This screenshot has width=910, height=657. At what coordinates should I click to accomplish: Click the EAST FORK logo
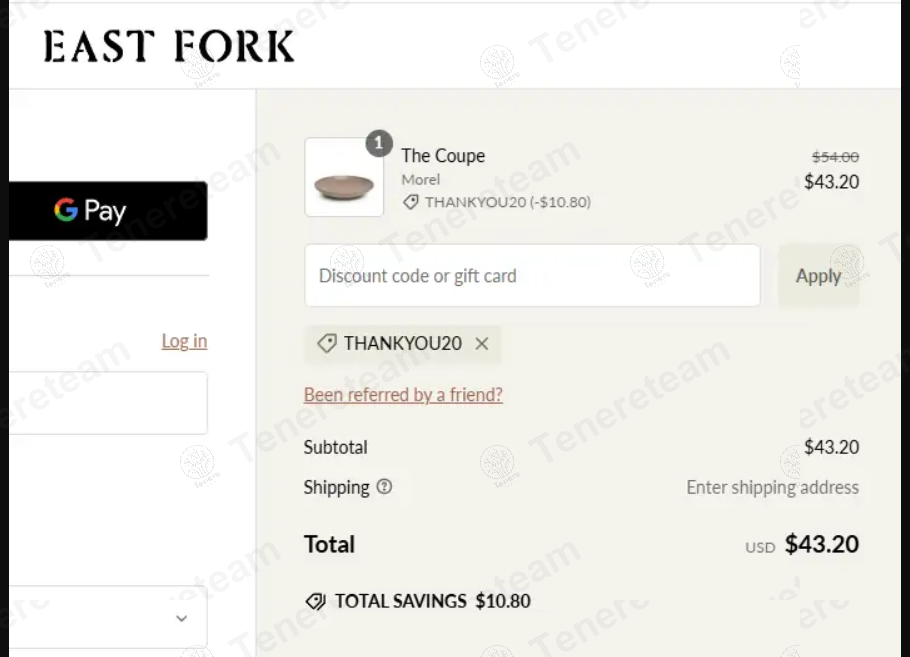pyautogui.click(x=169, y=47)
